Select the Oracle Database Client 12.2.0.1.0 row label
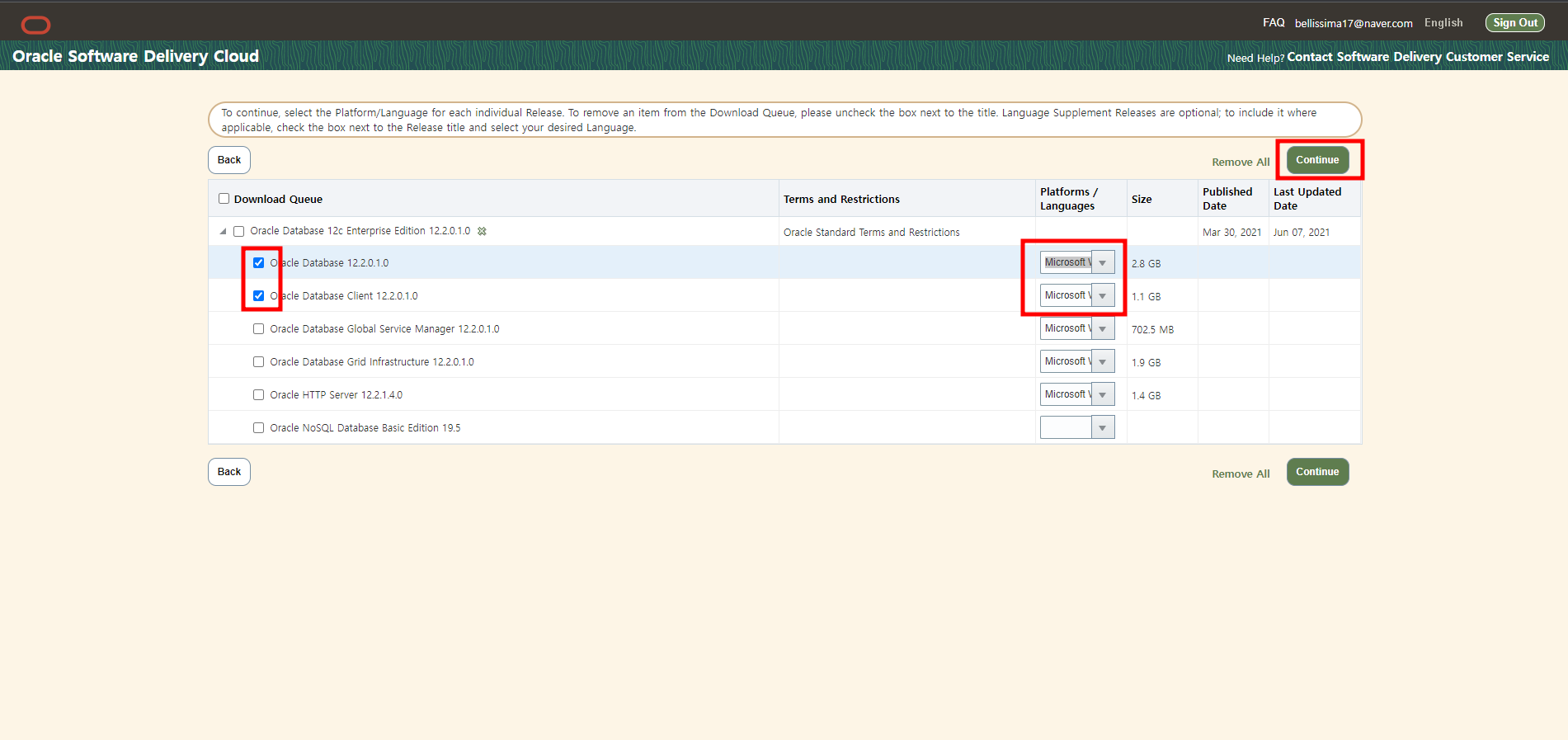The height and width of the screenshot is (740, 1568). click(344, 296)
